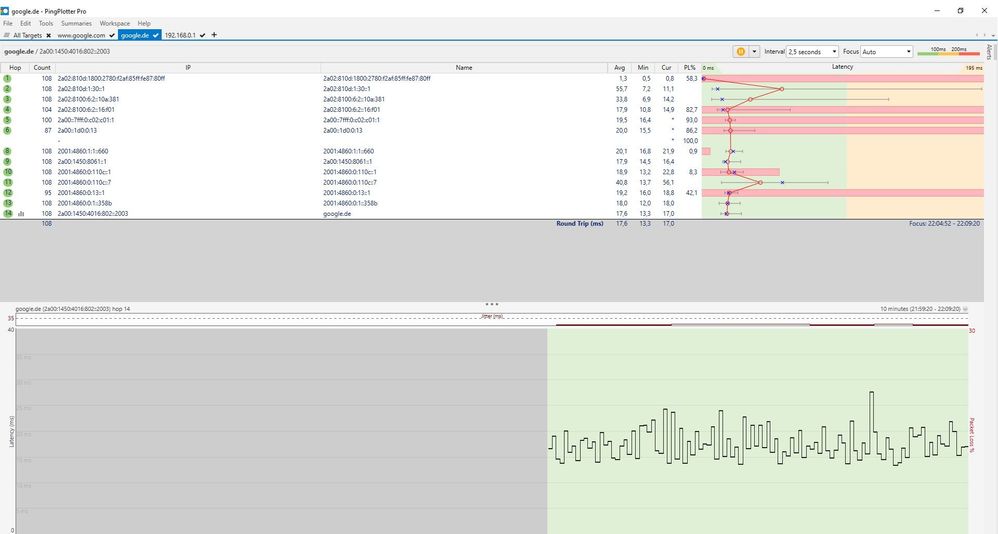Click the three-dot splitter handle above timeline graph

[491, 304]
